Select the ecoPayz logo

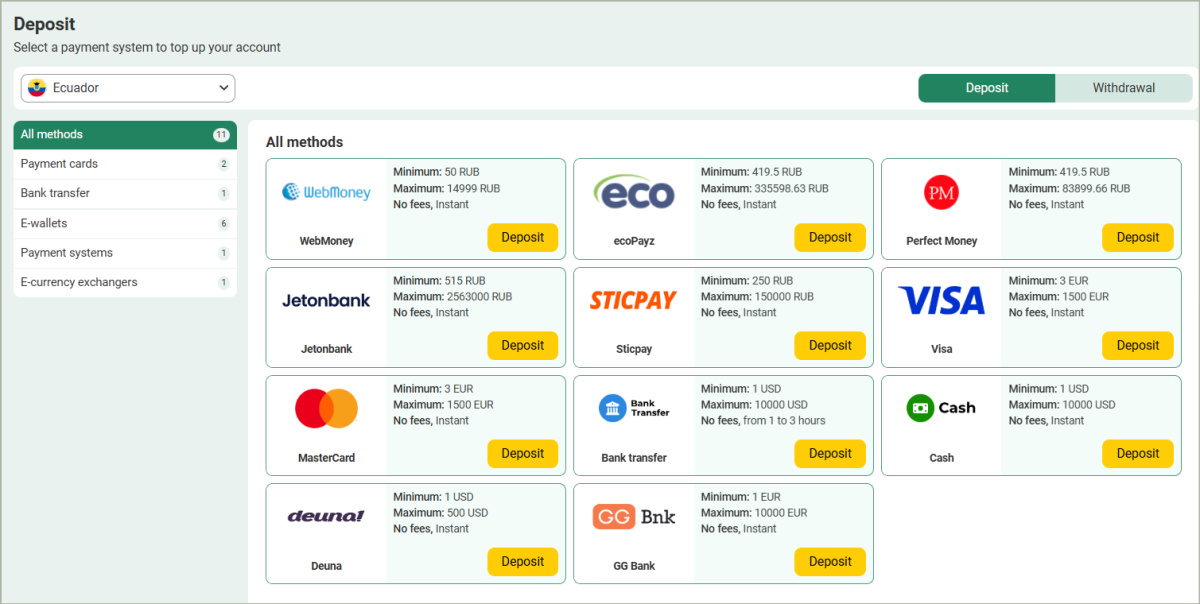[634, 192]
